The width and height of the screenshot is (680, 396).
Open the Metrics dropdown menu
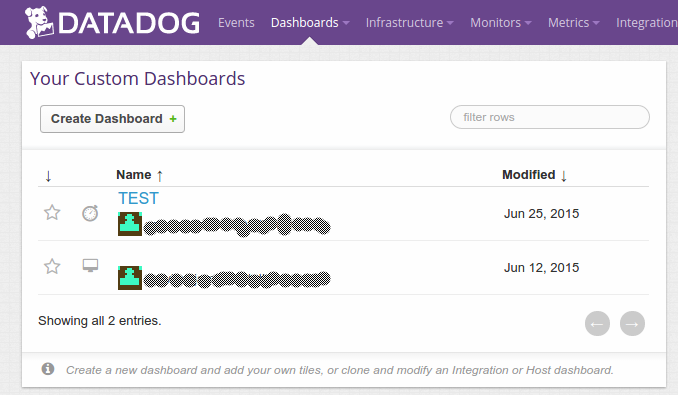[x=573, y=23]
